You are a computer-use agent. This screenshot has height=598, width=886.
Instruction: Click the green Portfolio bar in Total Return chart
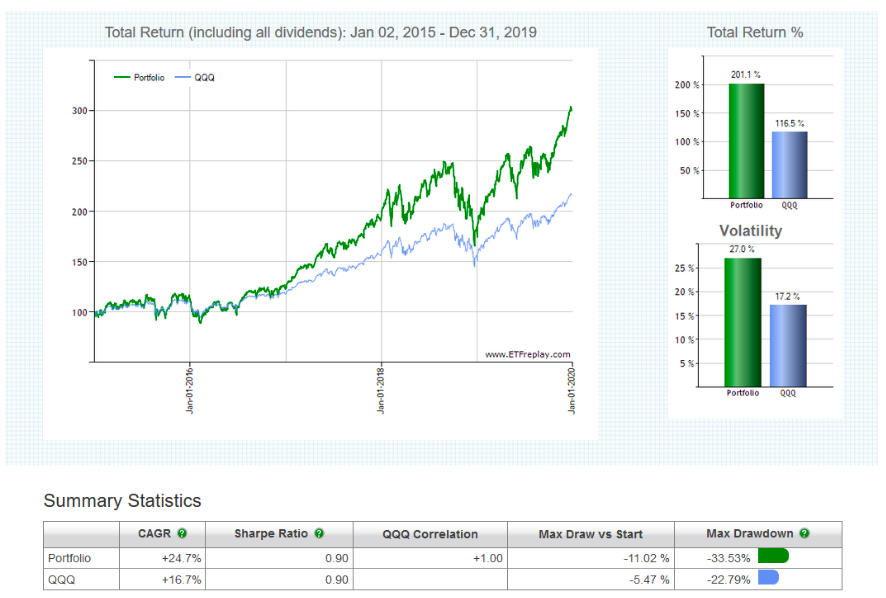point(746,140)
